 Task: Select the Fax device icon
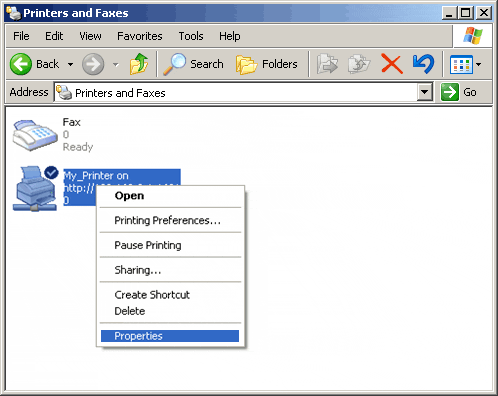(x=35, y=135)
